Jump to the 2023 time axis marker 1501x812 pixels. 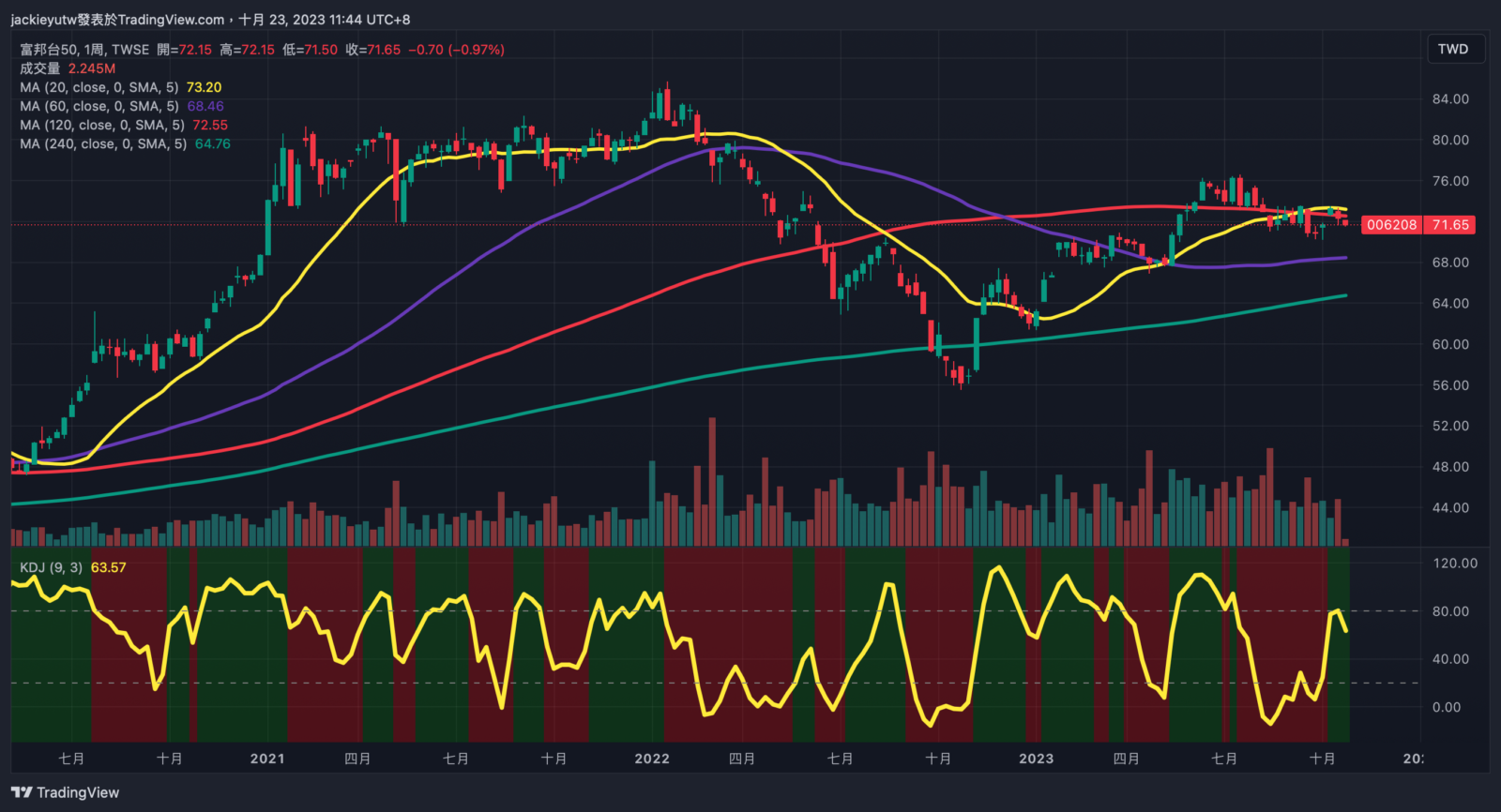point(1037,759)
